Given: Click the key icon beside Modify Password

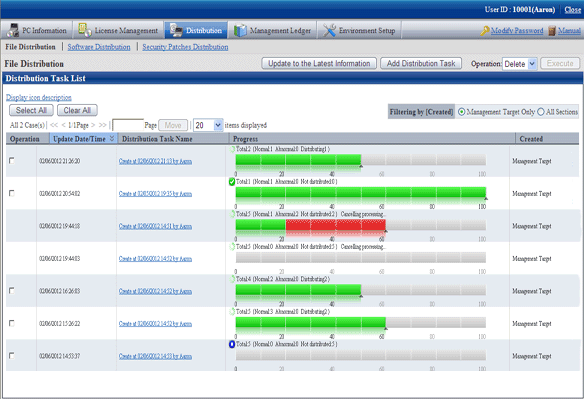Looking at the screenshot, I should [484, 31].
